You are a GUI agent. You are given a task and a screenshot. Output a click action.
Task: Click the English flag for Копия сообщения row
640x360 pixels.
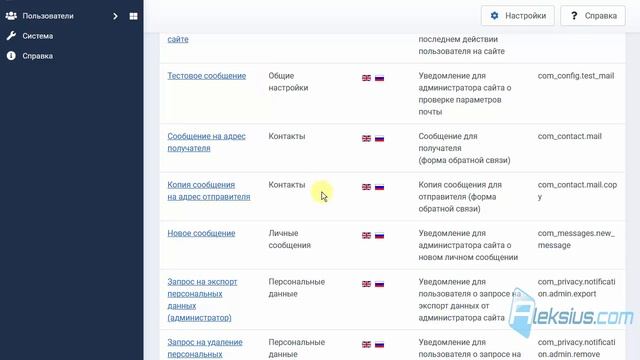[367, 187]
